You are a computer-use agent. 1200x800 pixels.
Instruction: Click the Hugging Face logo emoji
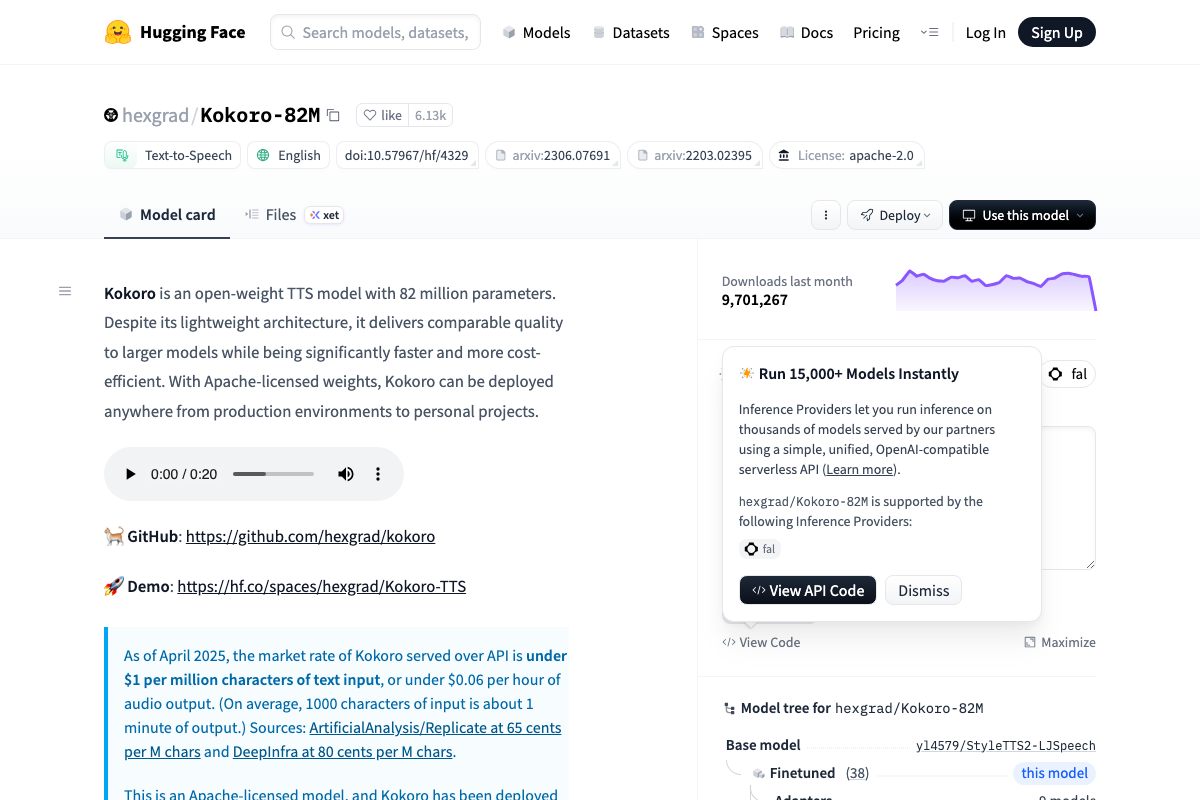[x=118, y=32]
